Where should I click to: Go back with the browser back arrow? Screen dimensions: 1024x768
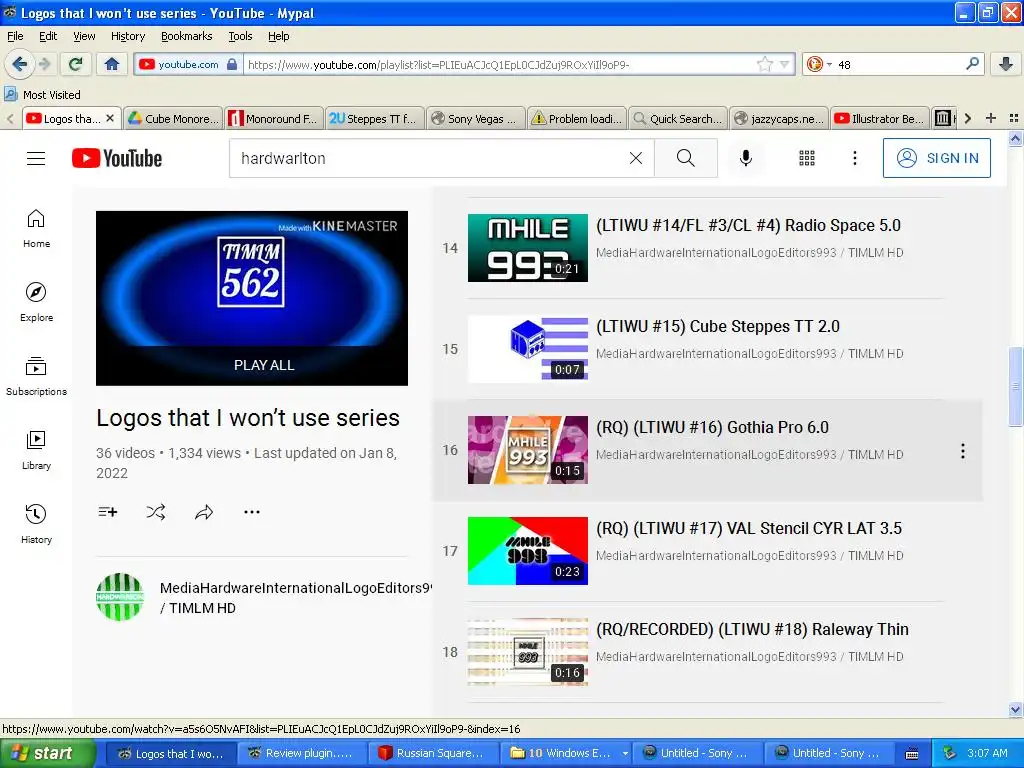pyautogui.click(x=19, y=64)
